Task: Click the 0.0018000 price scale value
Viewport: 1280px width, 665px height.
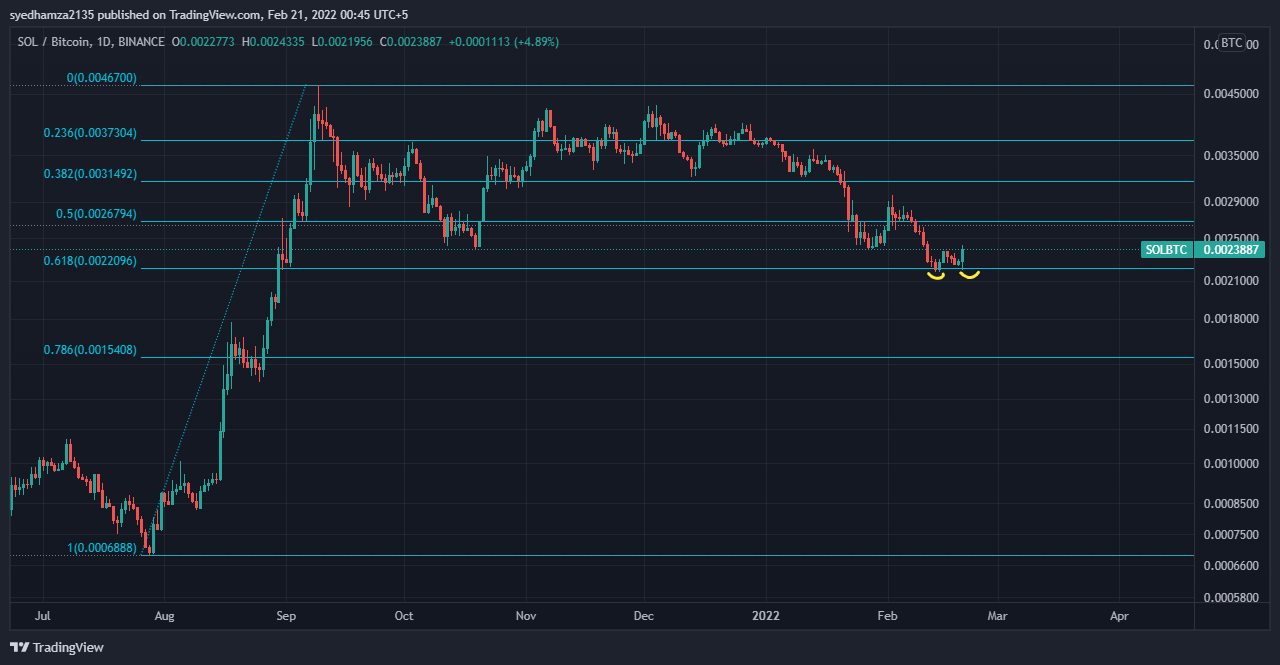Action: pyautogui.click(x=1229, y=319)
